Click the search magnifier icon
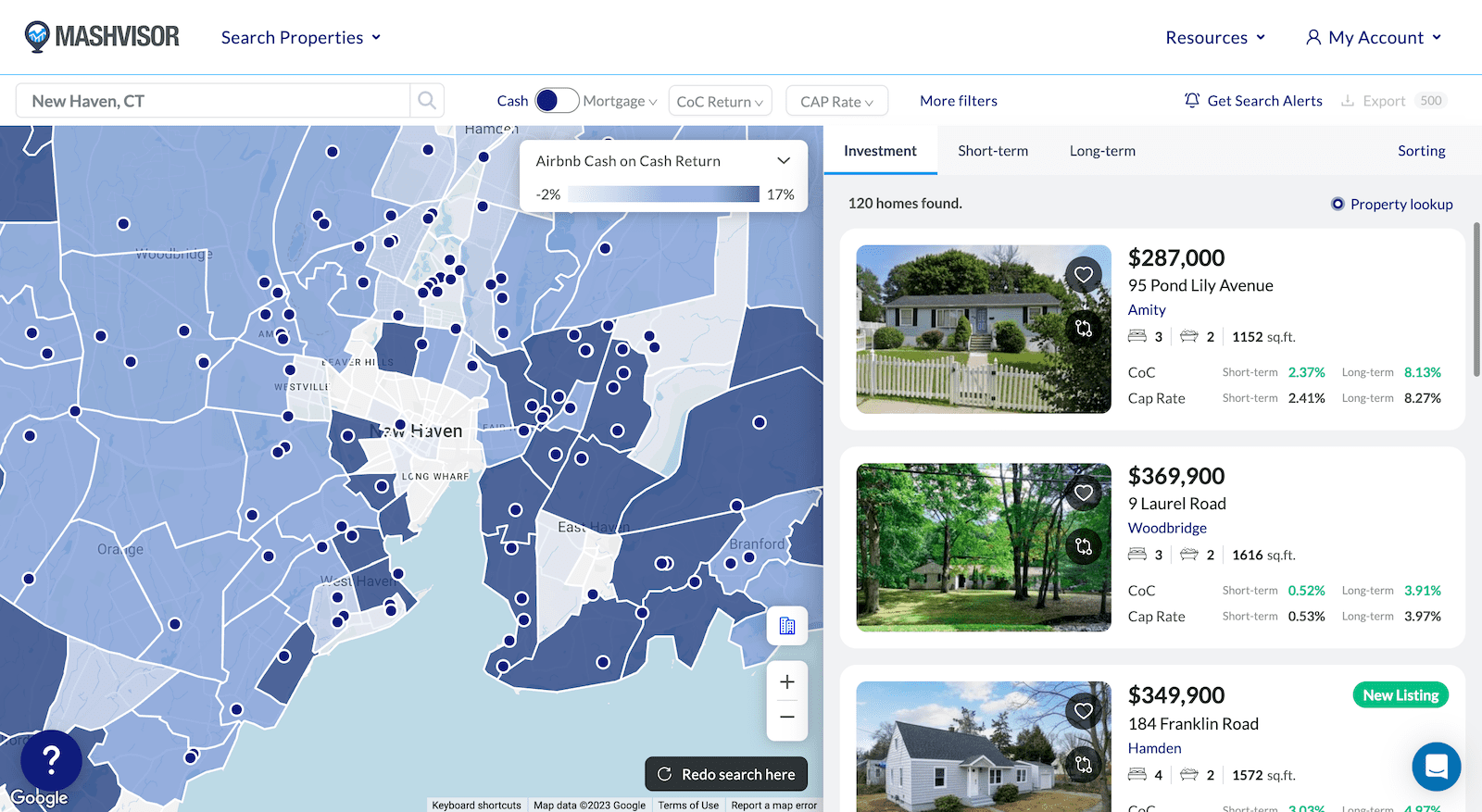This screenshot has width=1482, height=812. 427,101
